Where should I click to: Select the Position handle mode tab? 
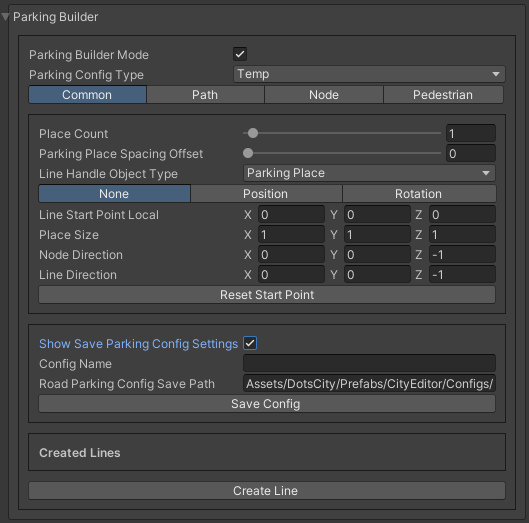(x=266, y=194)
